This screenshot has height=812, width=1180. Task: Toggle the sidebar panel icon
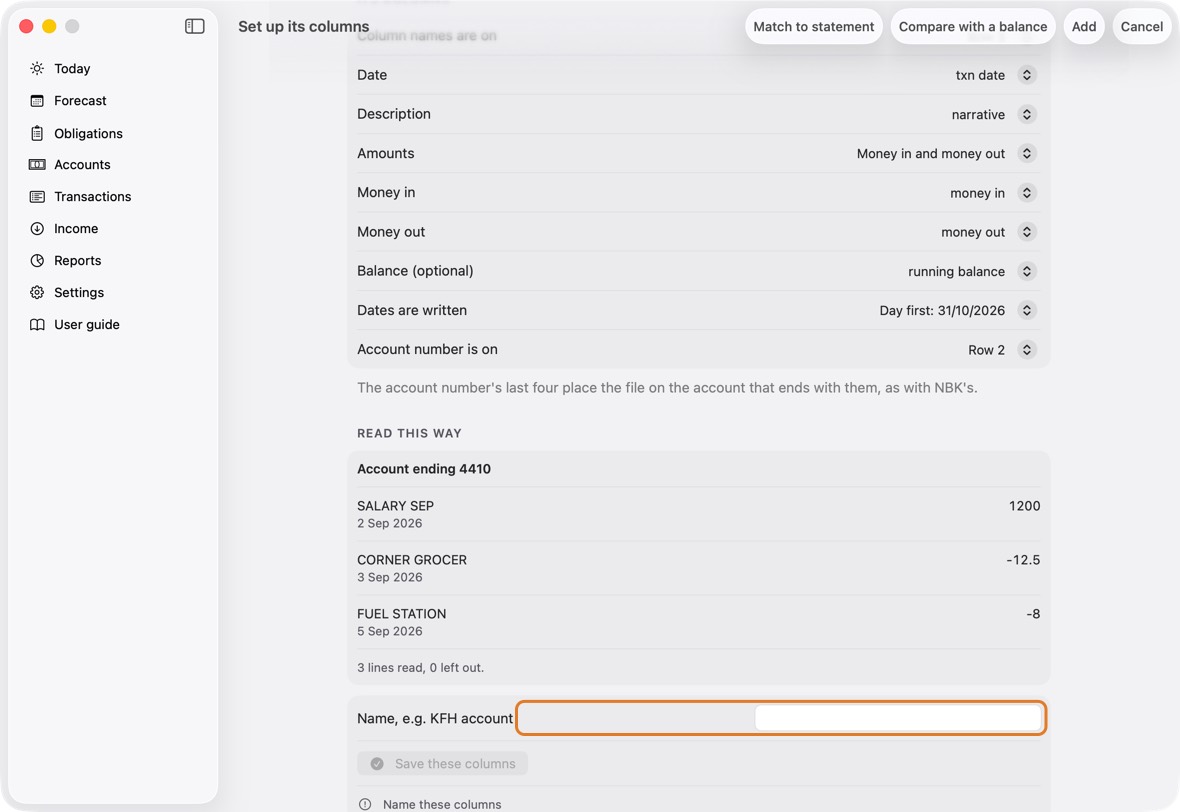(194, 26)
